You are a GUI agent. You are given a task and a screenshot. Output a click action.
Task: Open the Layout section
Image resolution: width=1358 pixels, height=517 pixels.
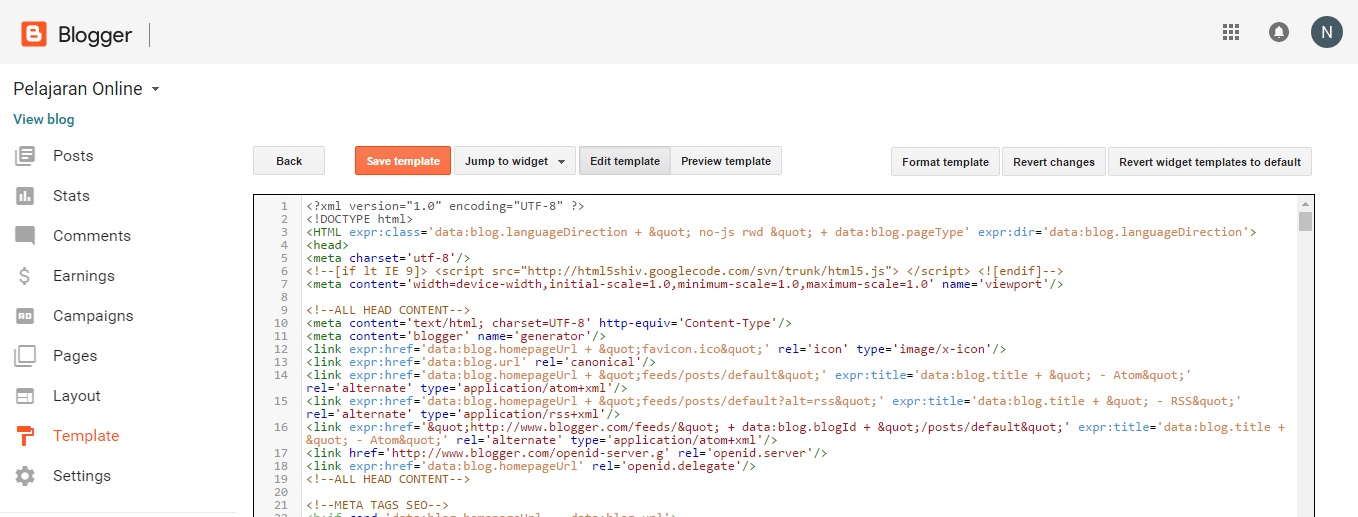[77, 396]
